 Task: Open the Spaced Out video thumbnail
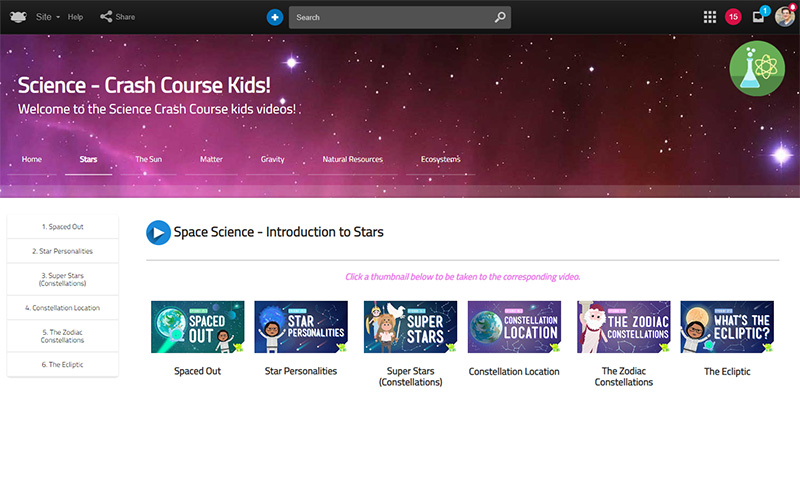197,327
